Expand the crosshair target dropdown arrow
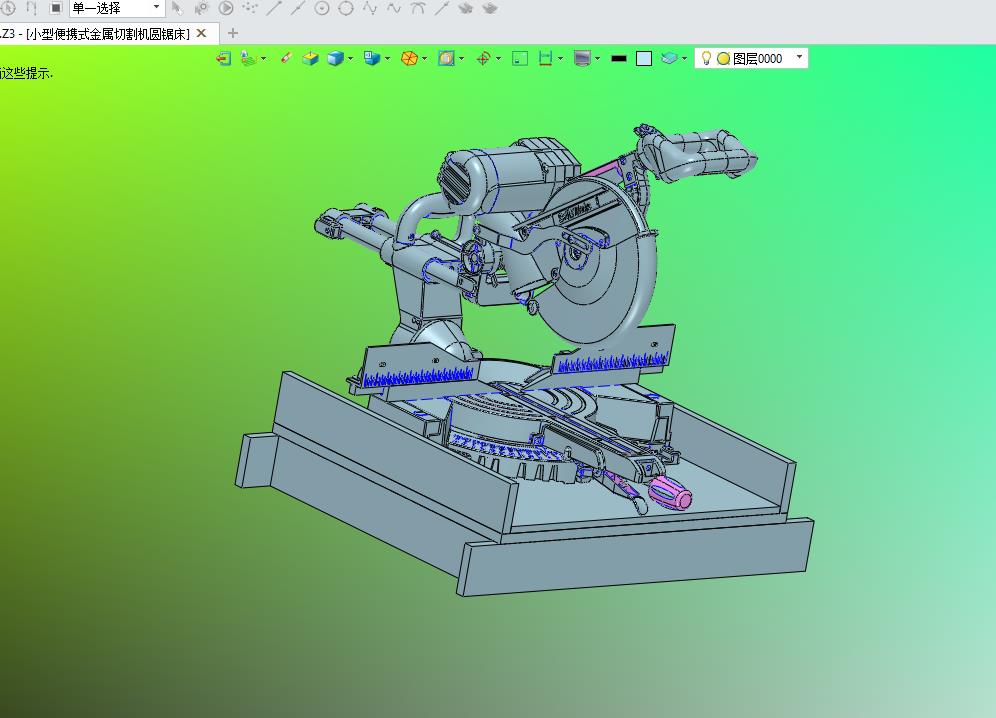996x718 pixels. pos(498,58)
